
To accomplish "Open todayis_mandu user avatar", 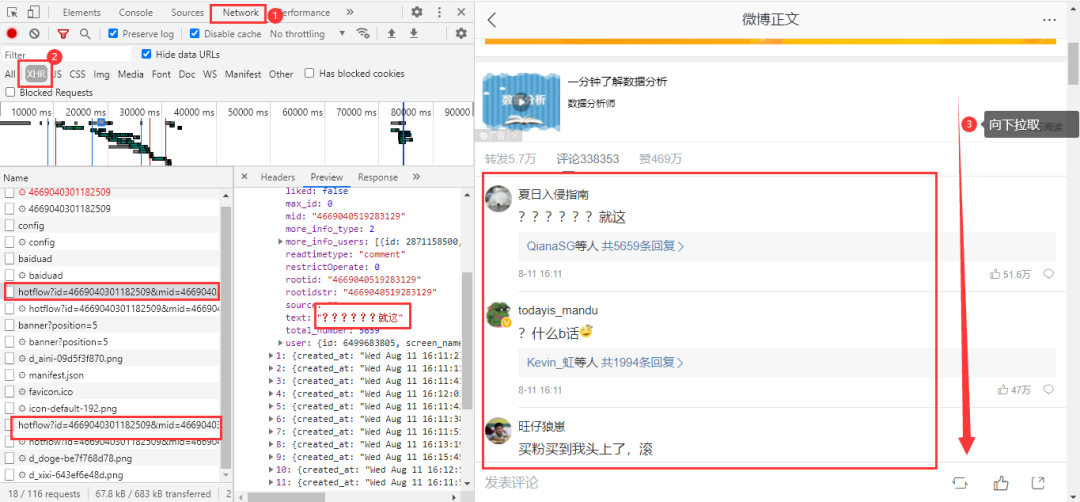I will (498, 314).
